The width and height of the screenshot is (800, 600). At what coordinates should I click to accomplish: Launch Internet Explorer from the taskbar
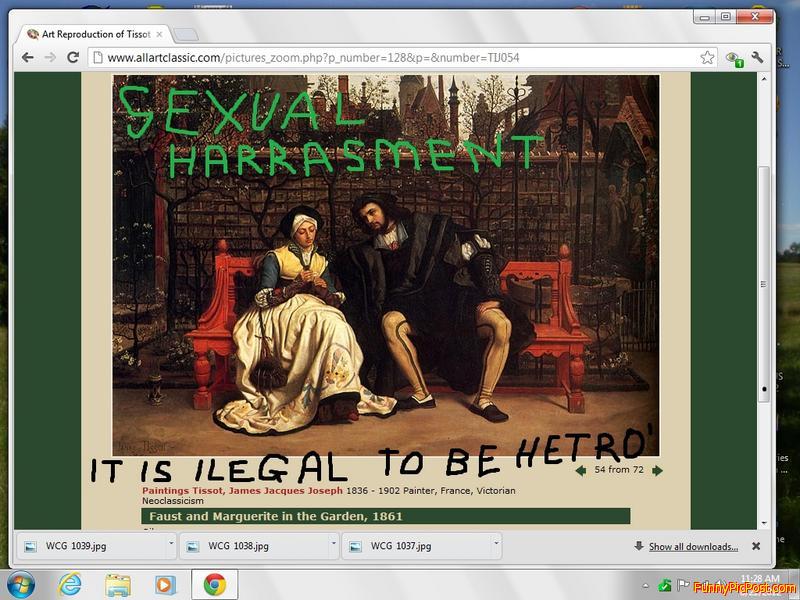[x=70, y=585]
